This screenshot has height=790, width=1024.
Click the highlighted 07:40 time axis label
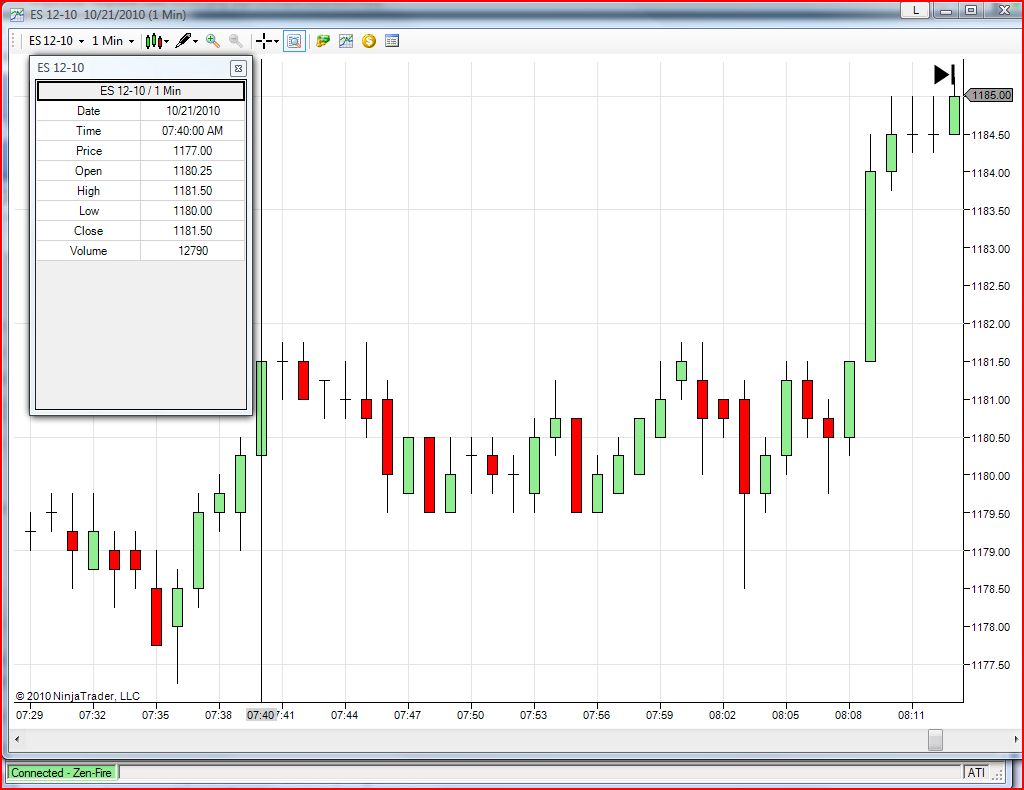[260, 715]
